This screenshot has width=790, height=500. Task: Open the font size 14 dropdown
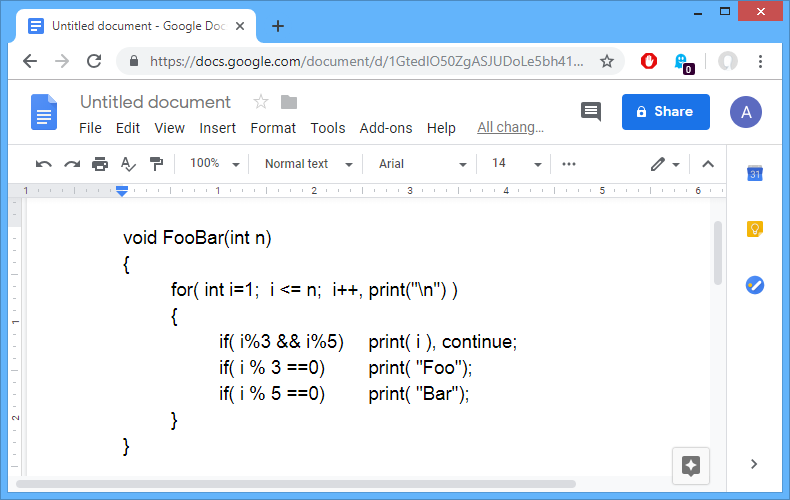point(516,164)
